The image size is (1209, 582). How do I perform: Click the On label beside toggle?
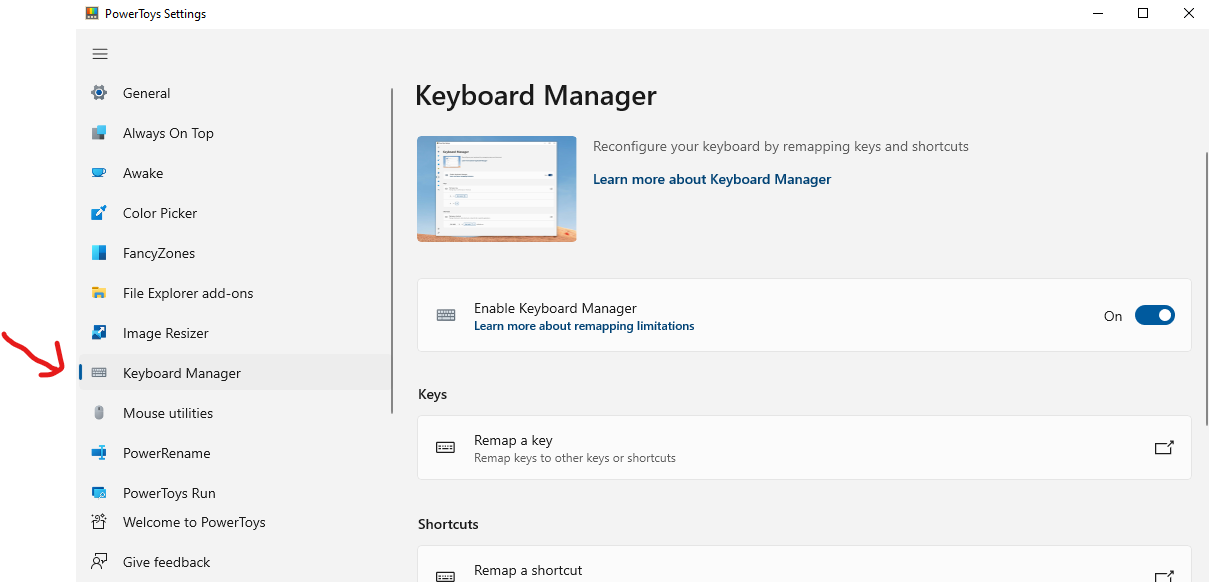coord(1113,316)
